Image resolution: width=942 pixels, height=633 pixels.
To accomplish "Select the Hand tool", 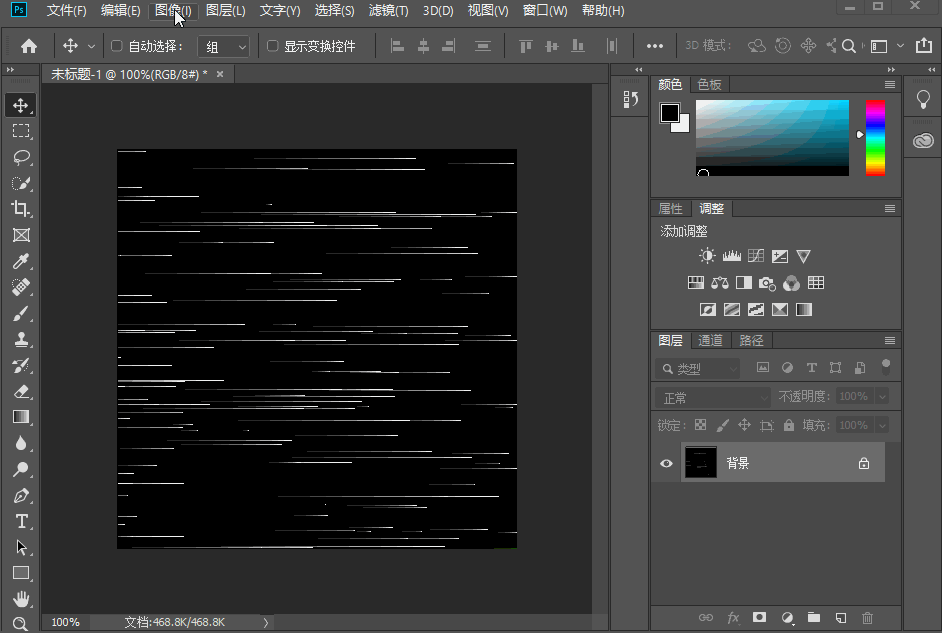I will (21, 599).
